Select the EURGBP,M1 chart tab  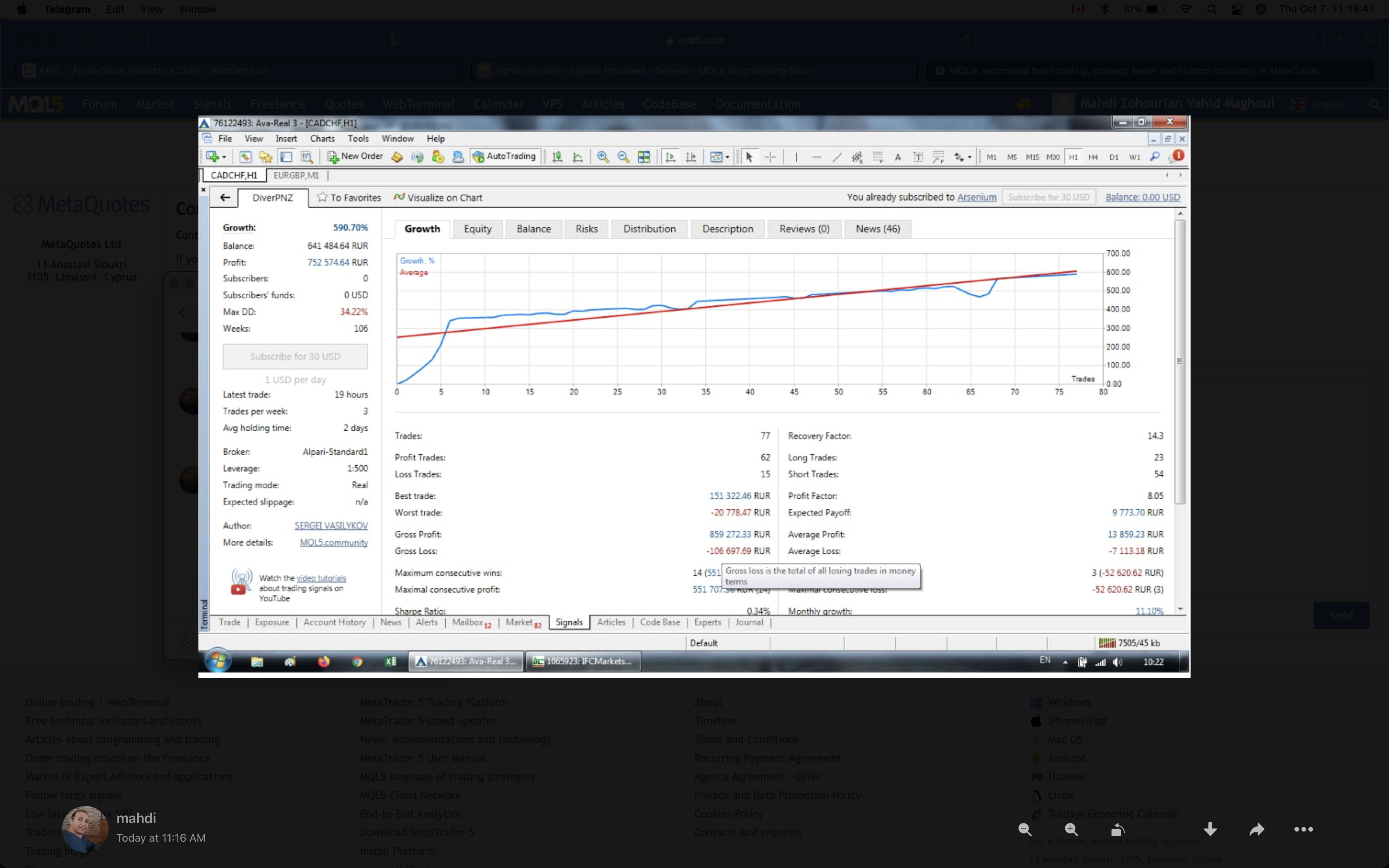coord(296,175)
